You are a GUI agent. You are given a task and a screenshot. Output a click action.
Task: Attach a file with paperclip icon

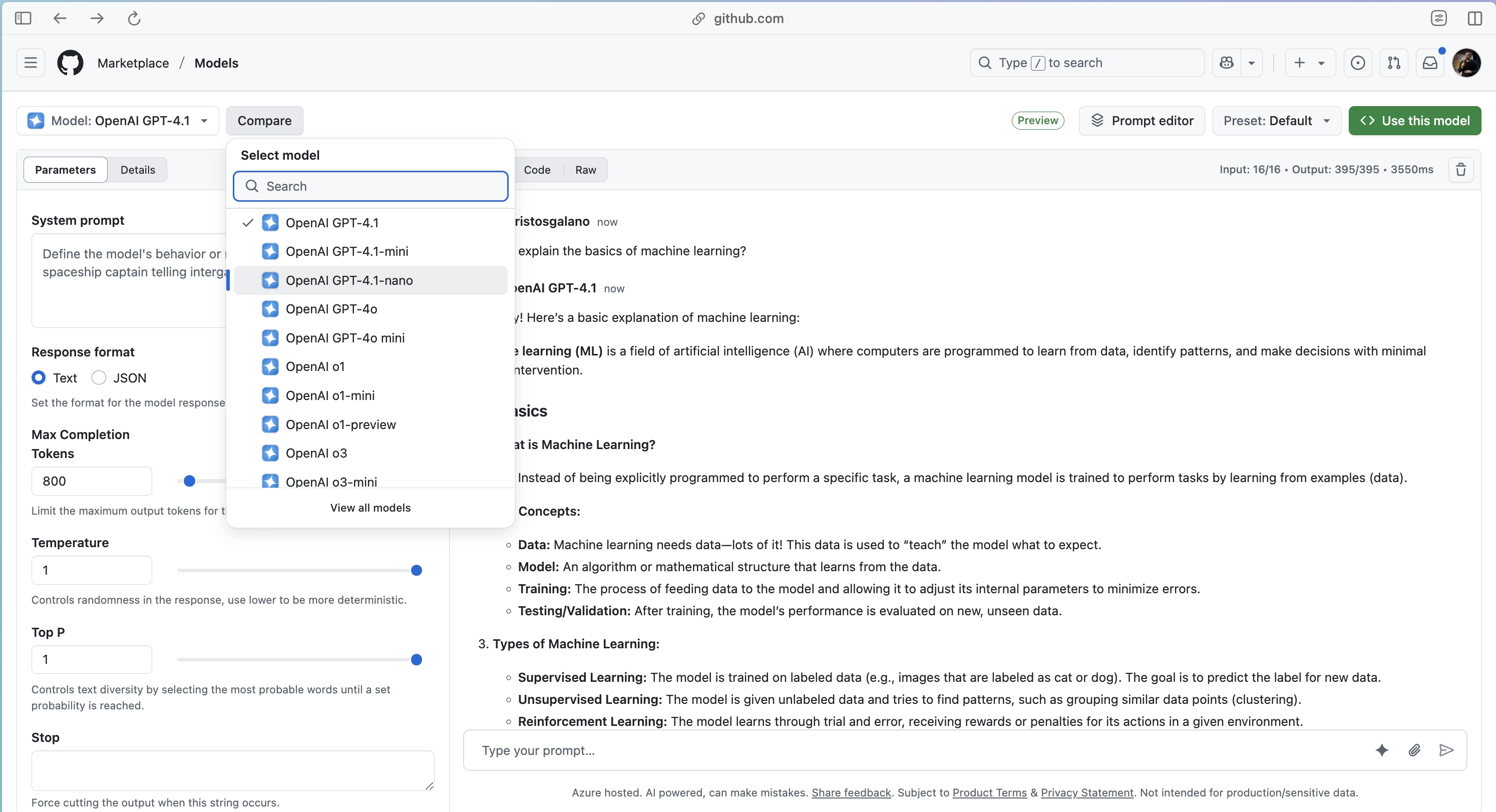click(x=1415, y=750)
